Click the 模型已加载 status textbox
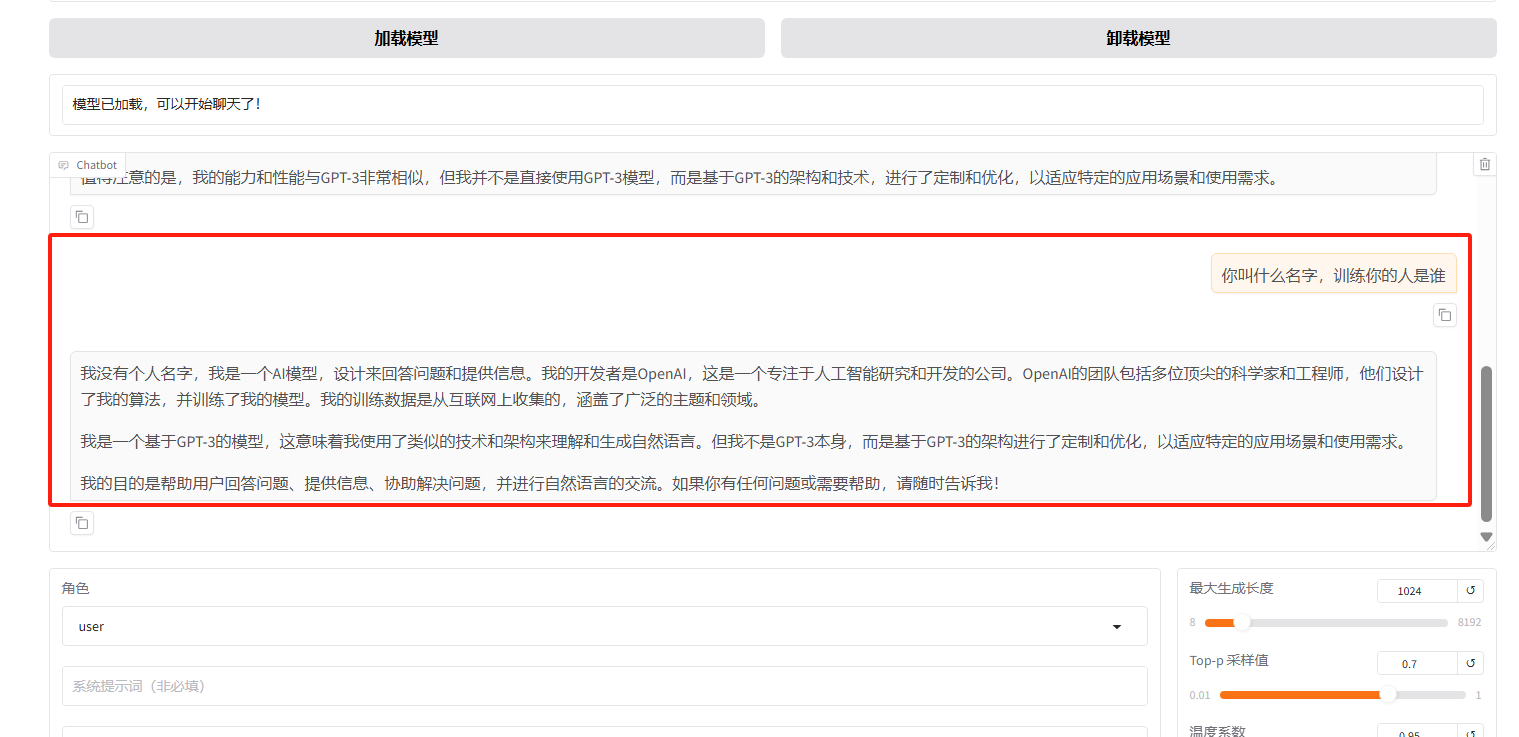Viewport: 1519px width, 737px height. pos(772,104)
